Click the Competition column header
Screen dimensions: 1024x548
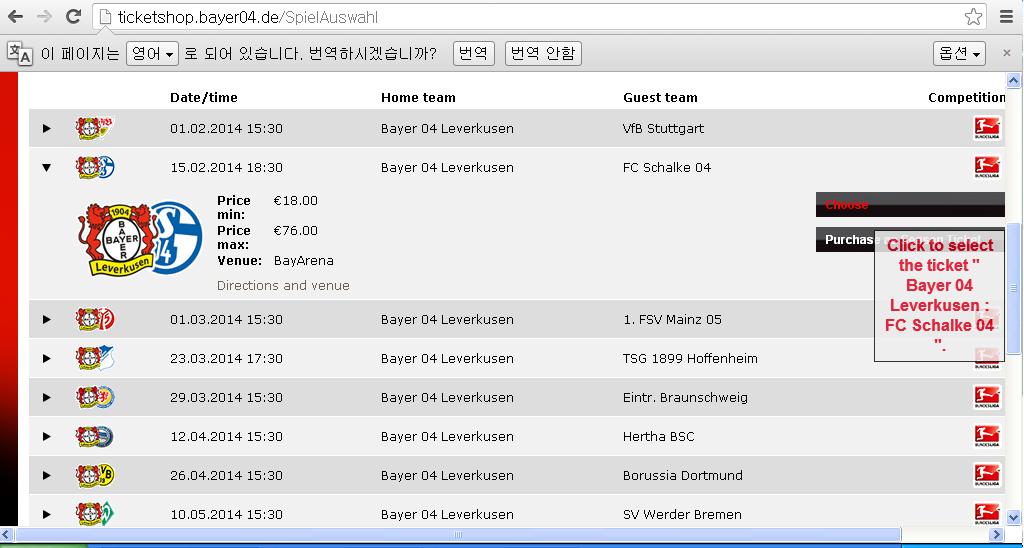coord(967,97)
